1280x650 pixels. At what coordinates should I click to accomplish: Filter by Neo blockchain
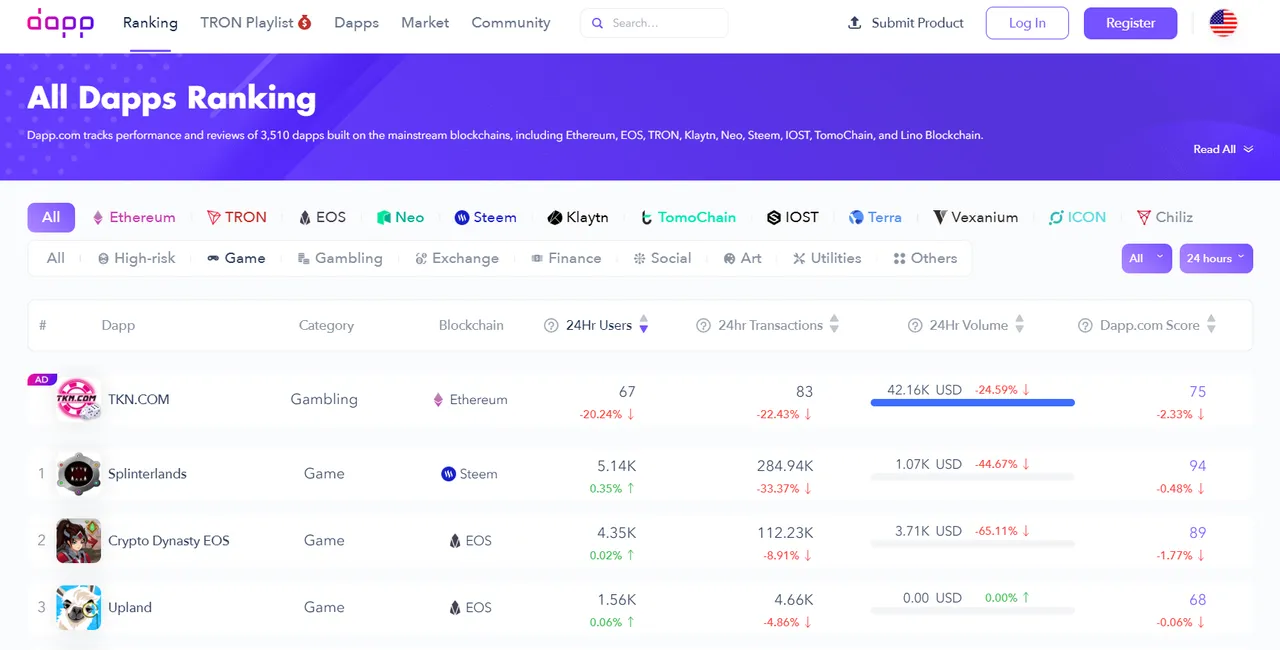400,217
